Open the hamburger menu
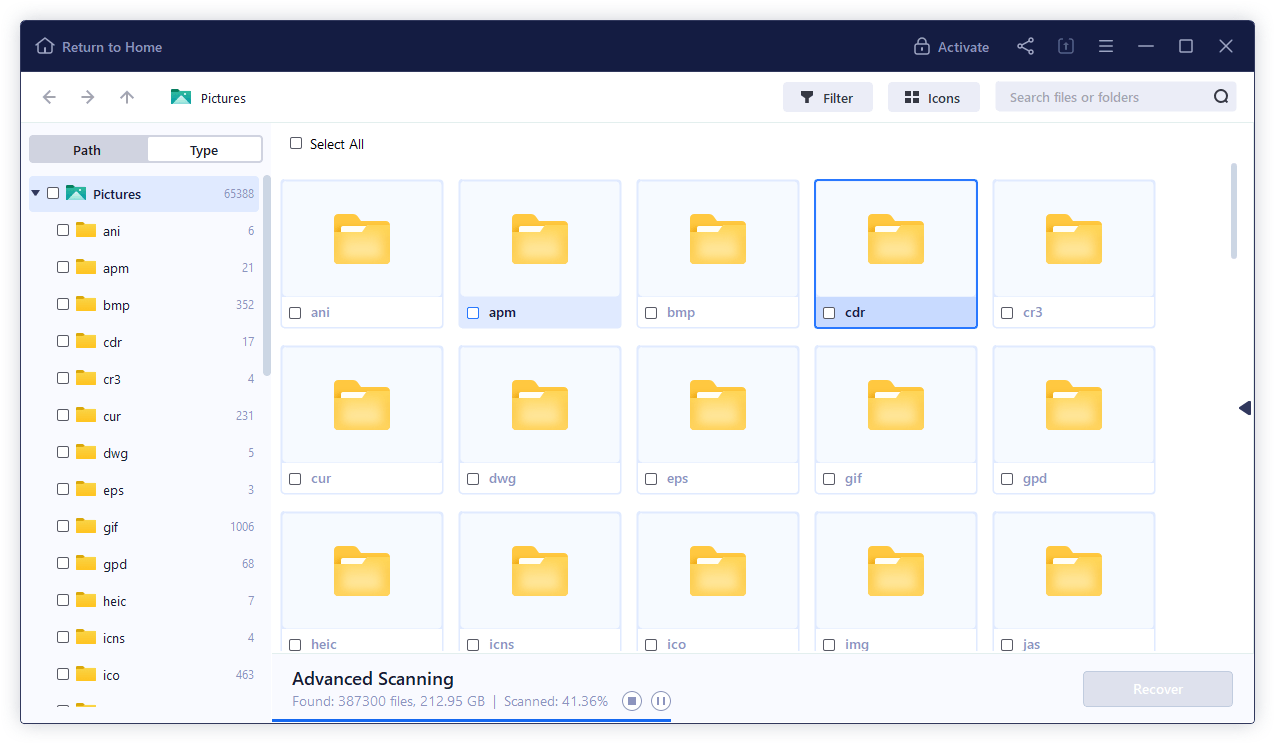 1105,46
